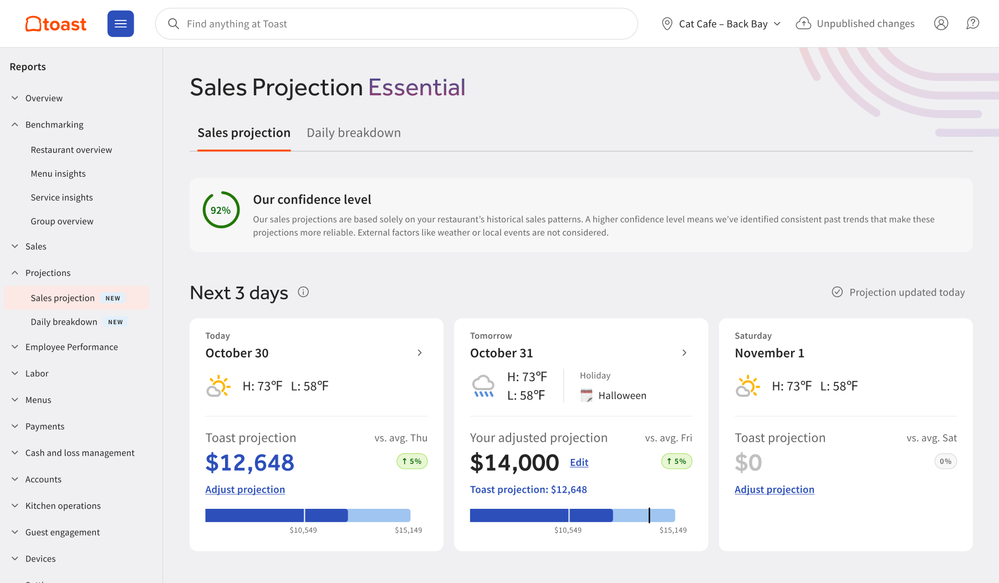
Task: Expand the Payments section
Action: 38,426
